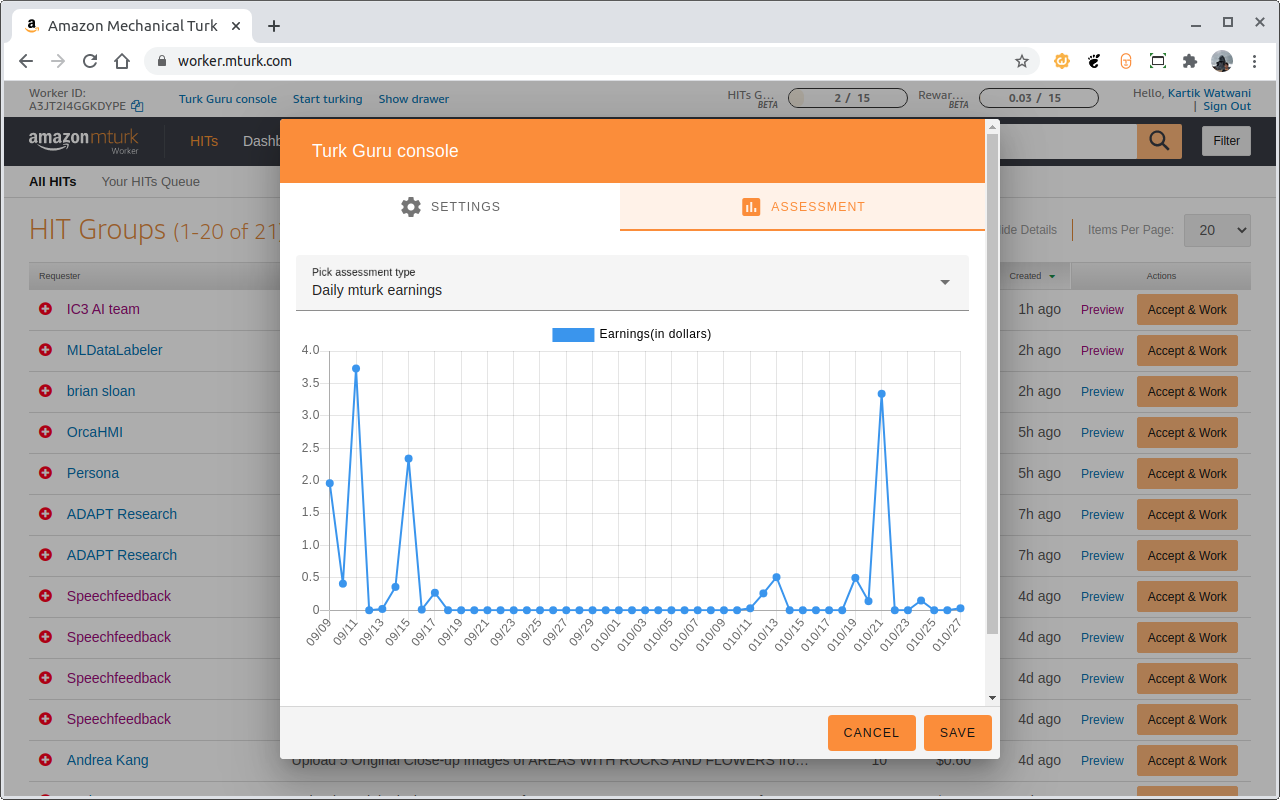Viewport: 1280px width, 800px height.
Task: Click the magnifier search button
Action: pyautogui.click(x=1159, y=141)
